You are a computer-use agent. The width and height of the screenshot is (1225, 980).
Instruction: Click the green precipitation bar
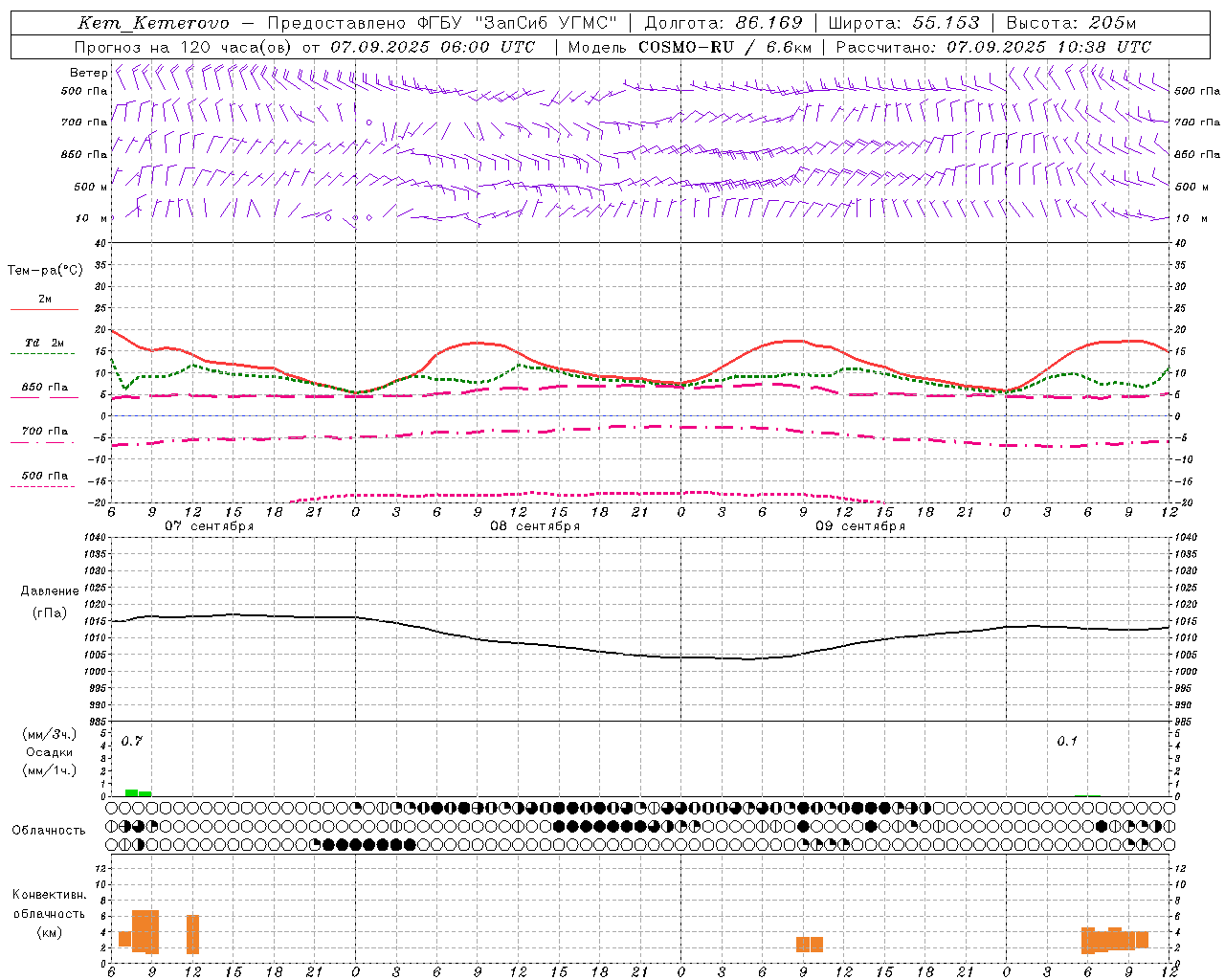pyautogui.click(x=138, y=792)
